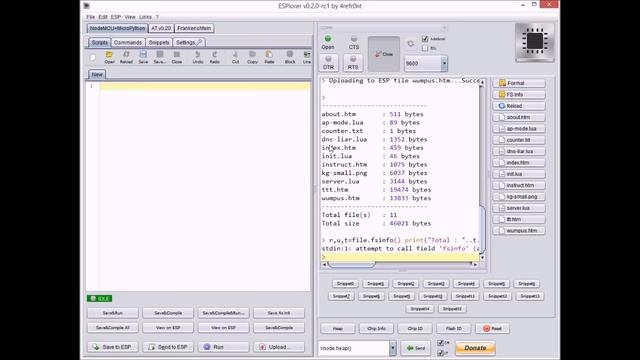Image resolution: width=640 pixels, height=360 pixels.
Task: Toggle the DTR line button
Action: point(329,63)
